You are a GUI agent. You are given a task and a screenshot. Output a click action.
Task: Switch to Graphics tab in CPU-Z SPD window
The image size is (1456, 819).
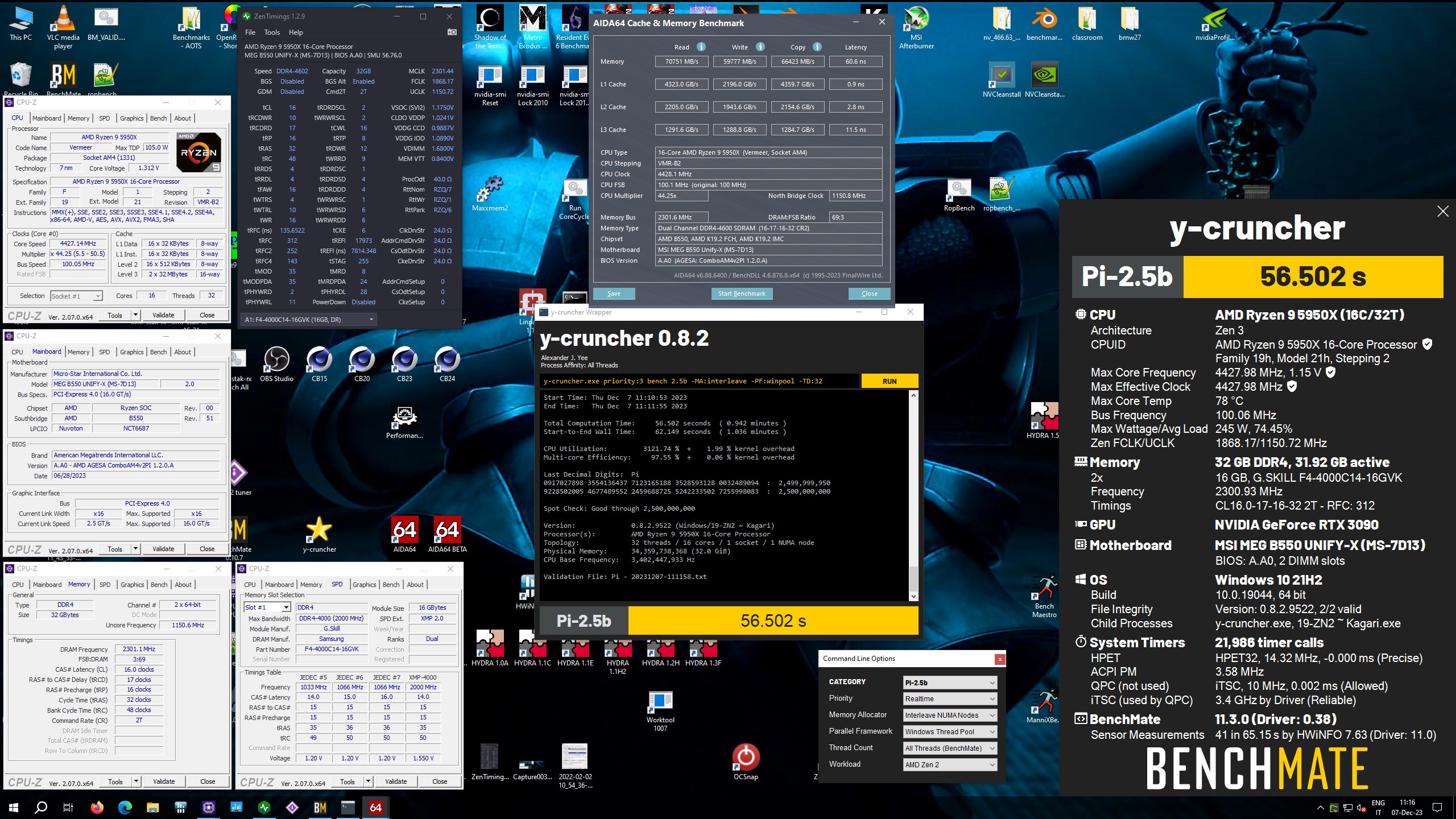pyautogui.click(x=365, y=585)
